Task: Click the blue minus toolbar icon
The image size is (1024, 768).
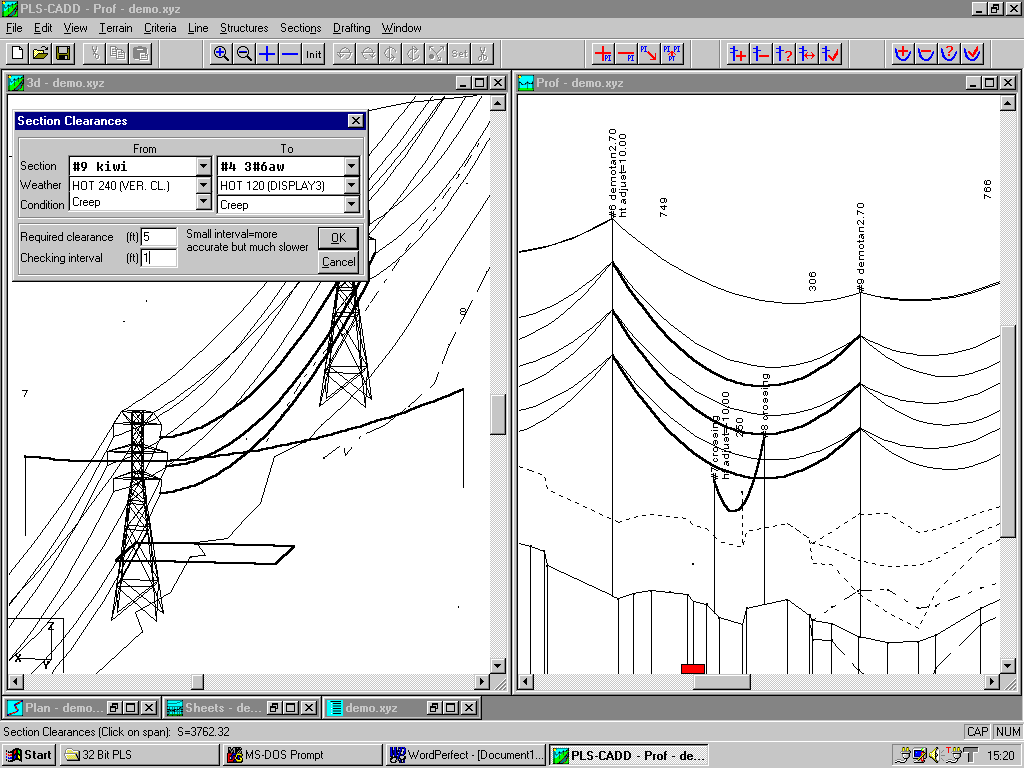Action: click(x=290, y=54)
